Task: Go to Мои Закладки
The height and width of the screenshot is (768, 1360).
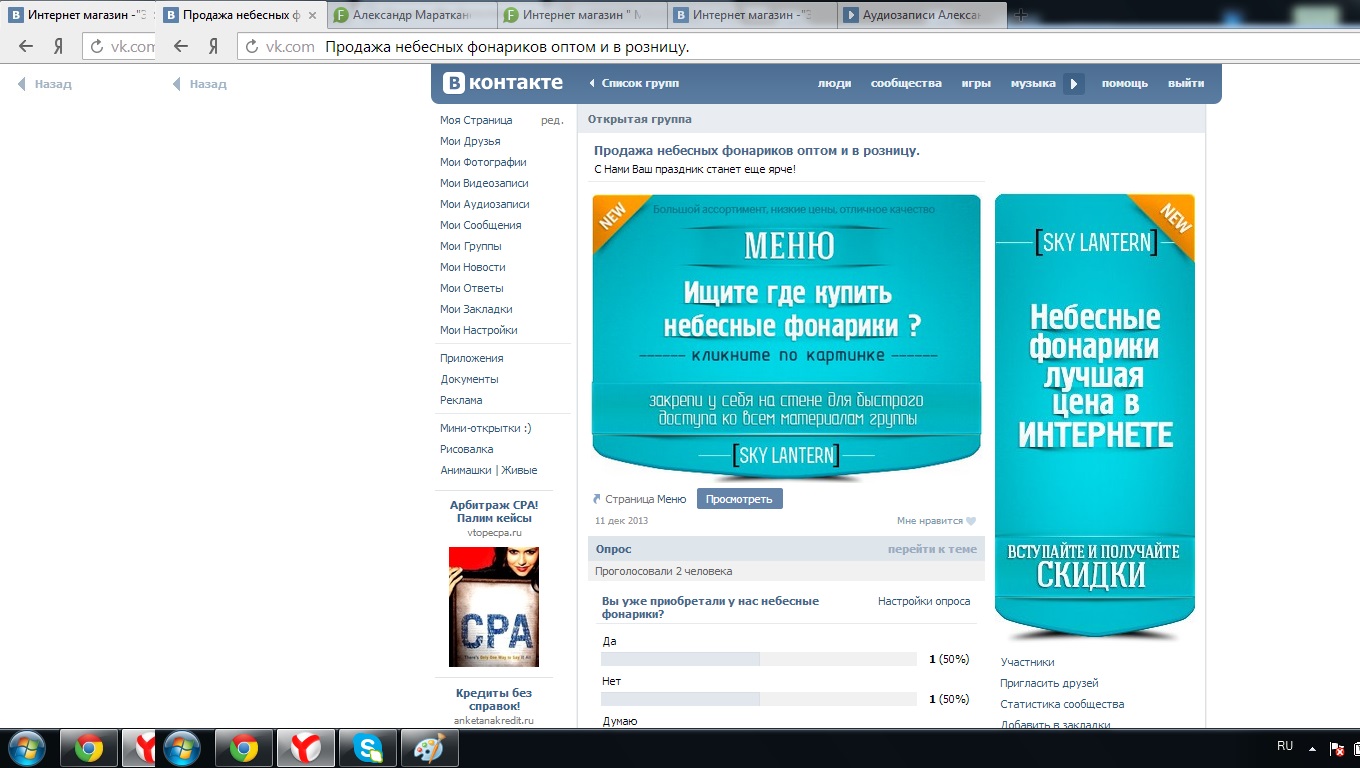Action: pos(476,309)
